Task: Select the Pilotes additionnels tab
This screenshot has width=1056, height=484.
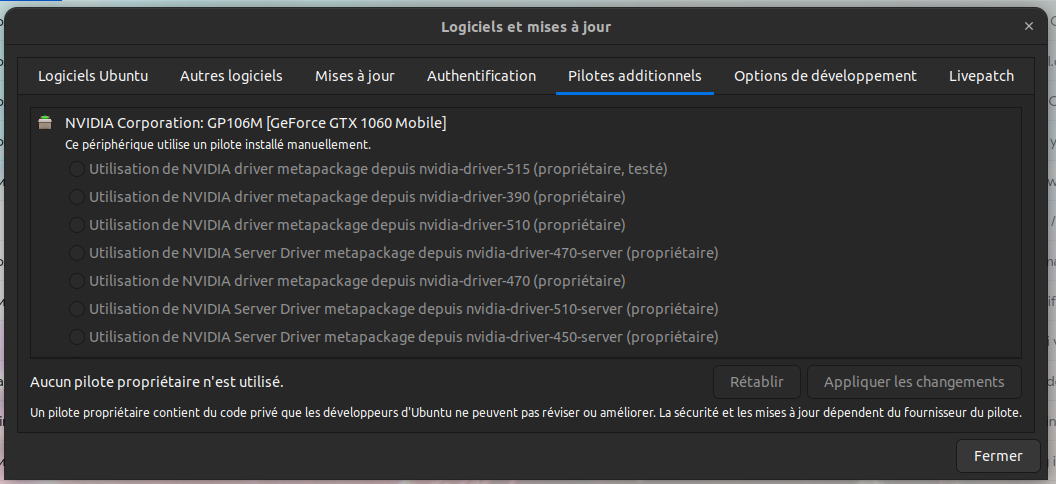Action: (x=635, y=76)
